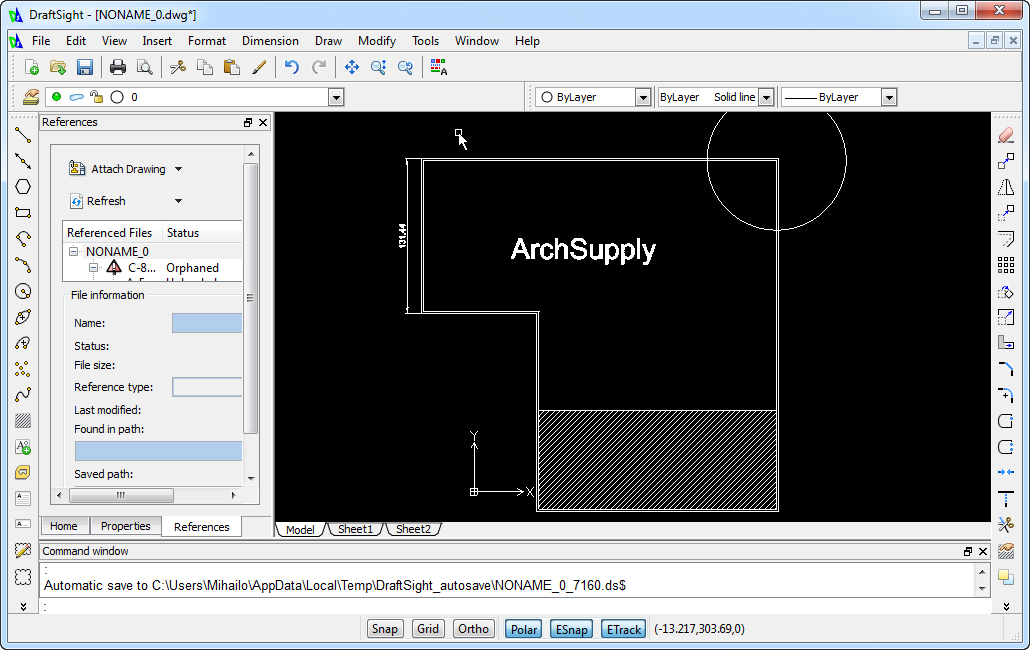Open the ByLayer color dropdown
Image resolution: width=1030 pixels, height=650 pixels.
coord(642,98)
